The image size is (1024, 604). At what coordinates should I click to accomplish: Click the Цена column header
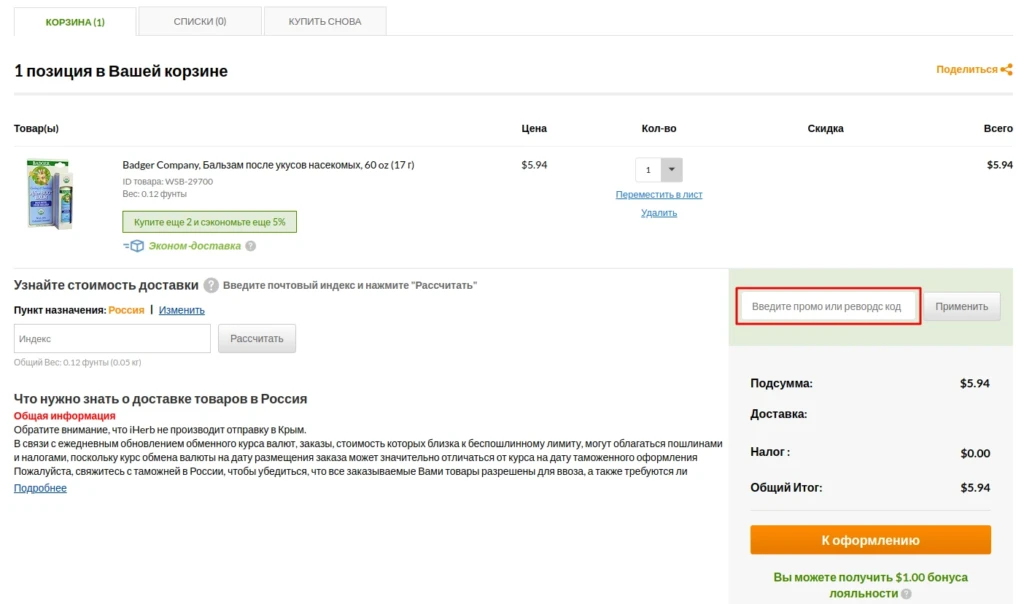534,129
